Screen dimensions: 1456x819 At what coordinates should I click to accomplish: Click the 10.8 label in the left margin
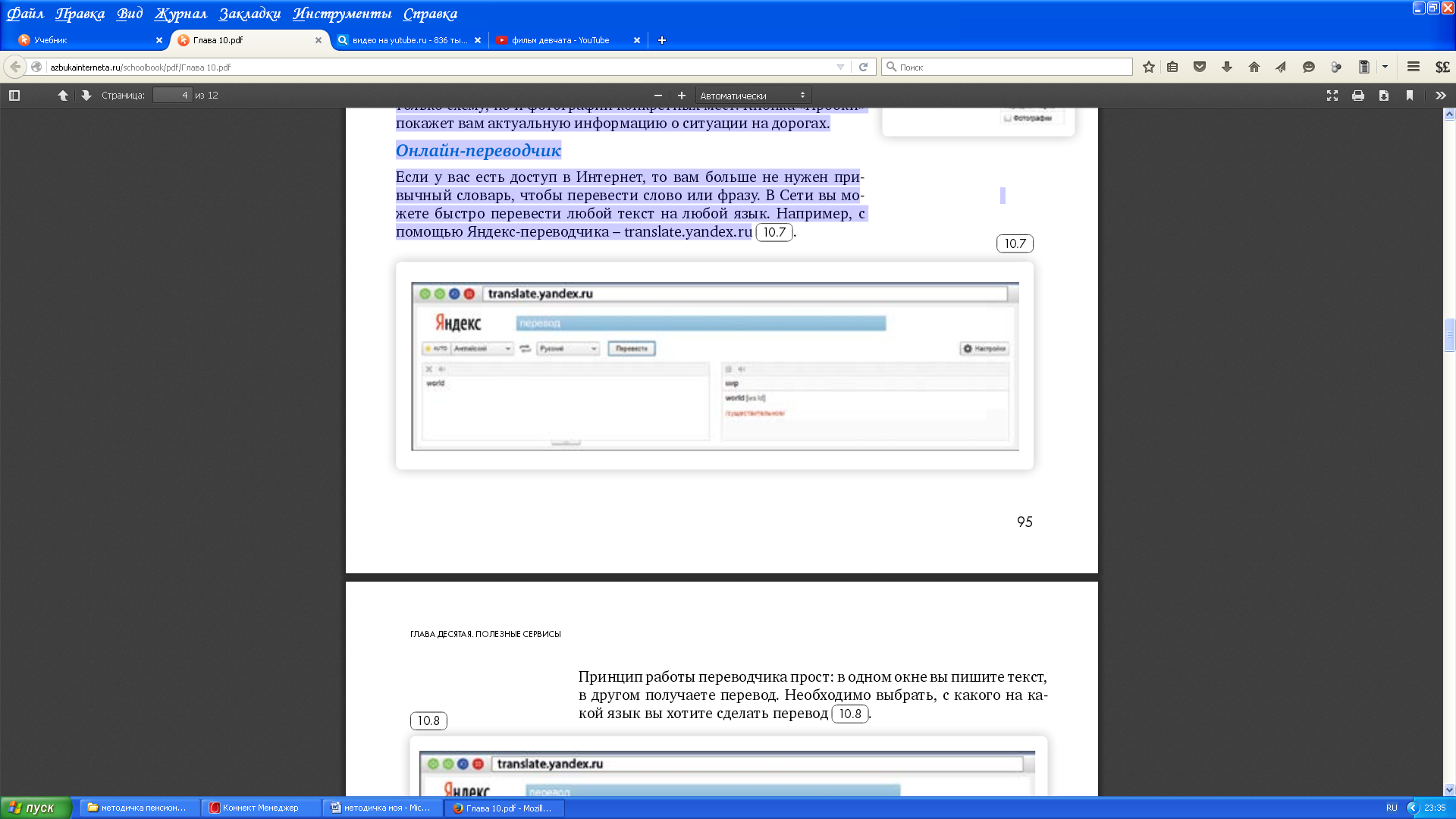(x=428, y=720)
